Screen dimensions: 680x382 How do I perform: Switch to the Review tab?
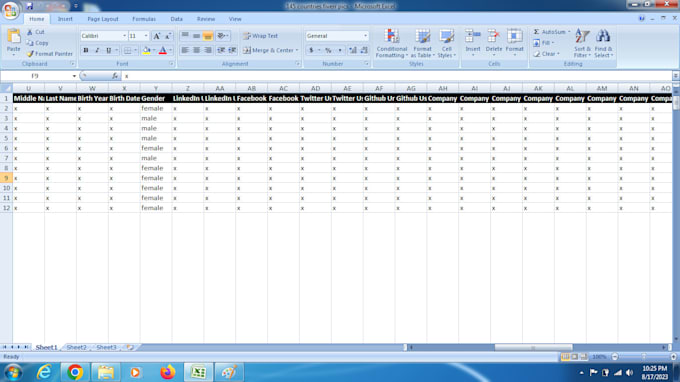tap(206, 19)
